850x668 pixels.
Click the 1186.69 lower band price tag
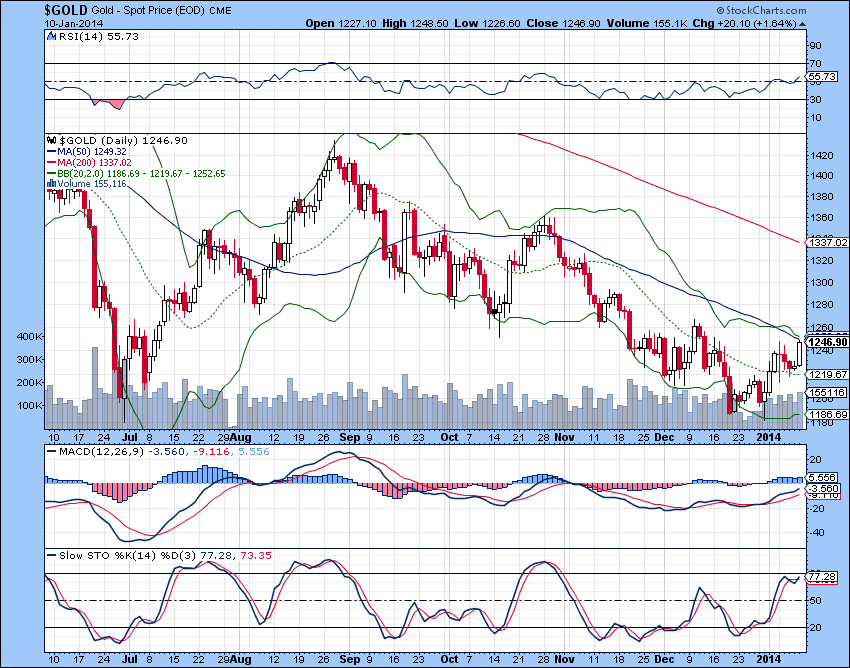tap(827, 415)
